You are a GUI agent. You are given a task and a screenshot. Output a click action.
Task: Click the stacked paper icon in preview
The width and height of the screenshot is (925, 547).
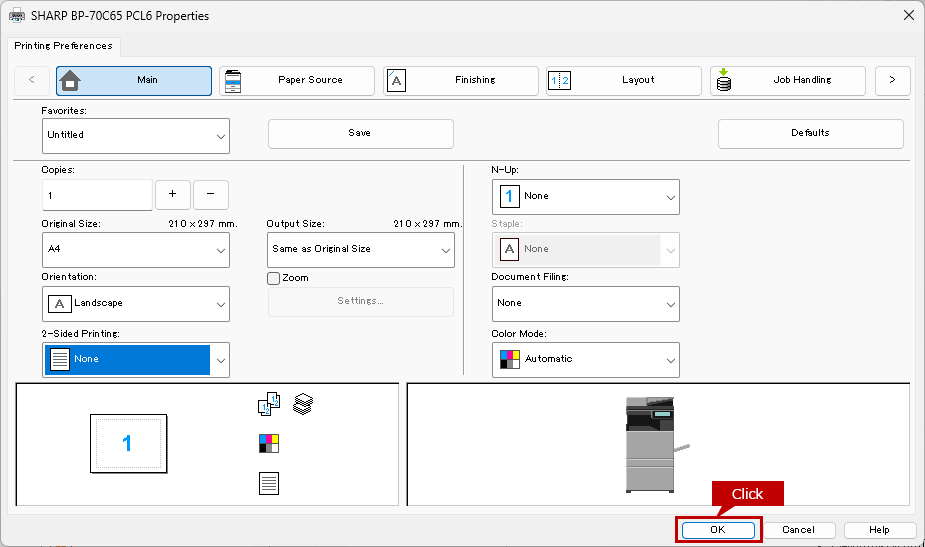[303, 404]
